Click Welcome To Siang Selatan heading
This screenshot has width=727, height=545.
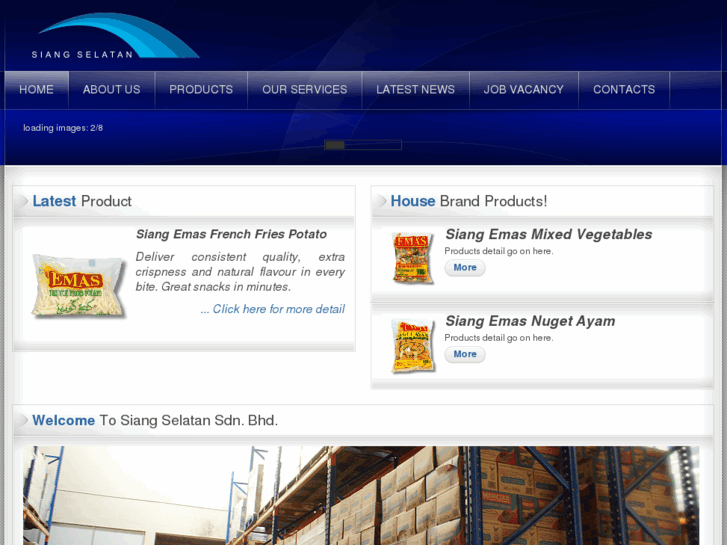point(155,420)
